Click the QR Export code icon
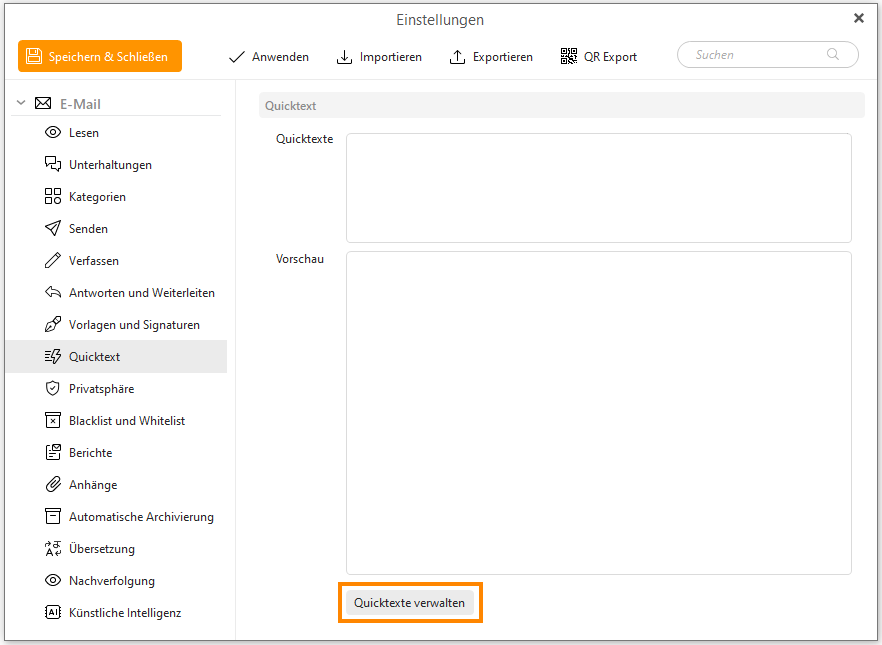Screen dimensions: 882x645 [x=569, y=57]
